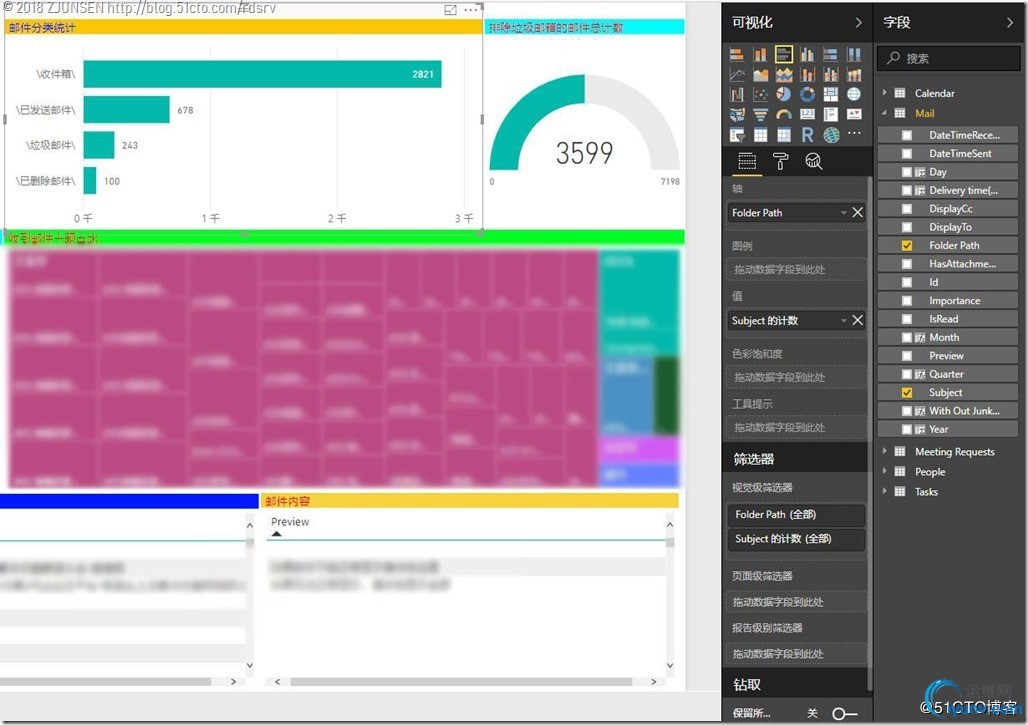
Task: Click the 收件箱 bar labeled 2821
Action: click(262, 74)
